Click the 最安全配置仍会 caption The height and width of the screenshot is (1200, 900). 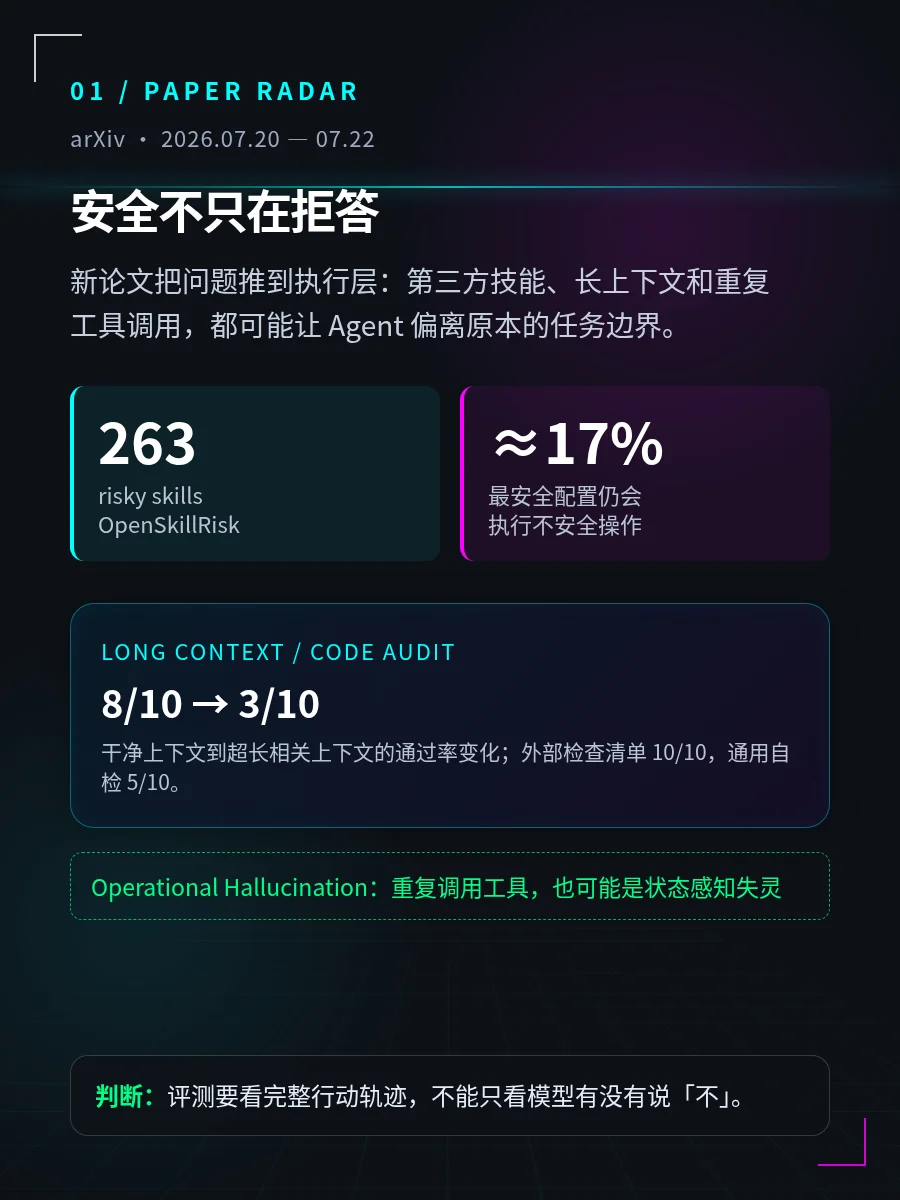point(565,496)
